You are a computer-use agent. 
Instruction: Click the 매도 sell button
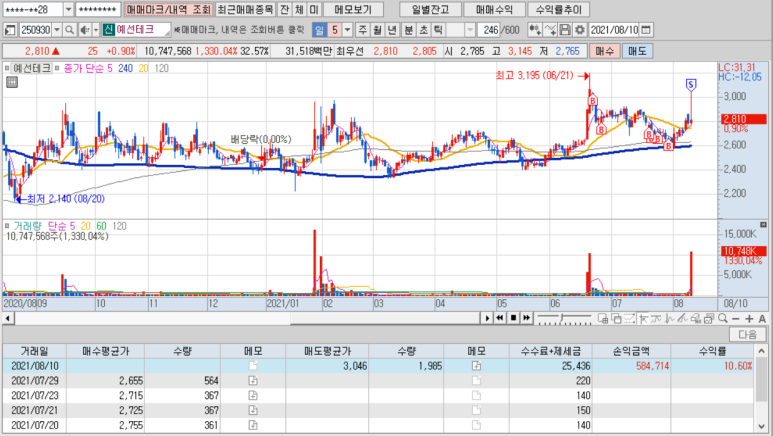coord(637,51)
